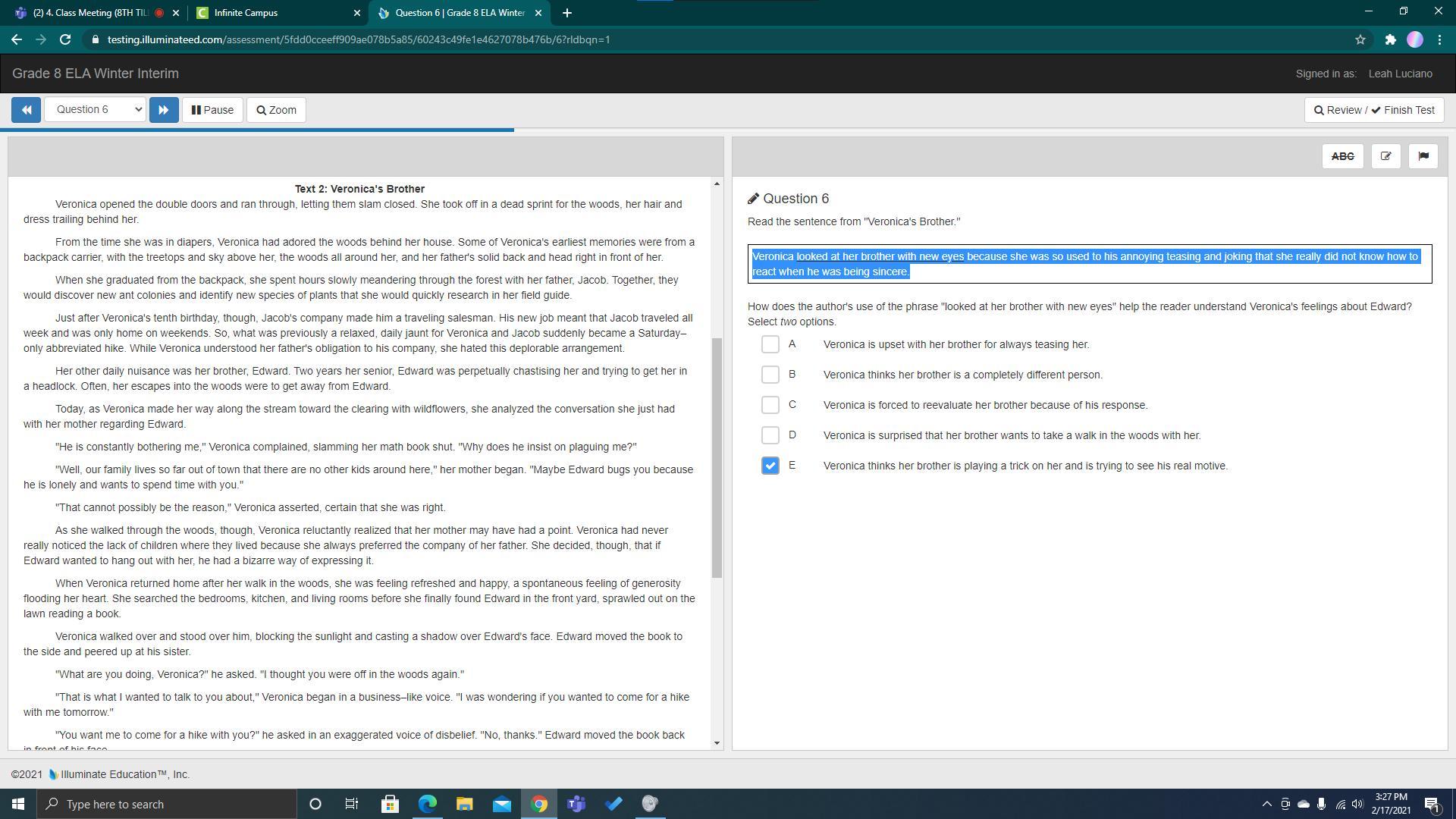Image resolution: width=1456 pixels, height=819 pixels.
Task: Open the notes edit icon
Action: click(x=1385, y=156)
